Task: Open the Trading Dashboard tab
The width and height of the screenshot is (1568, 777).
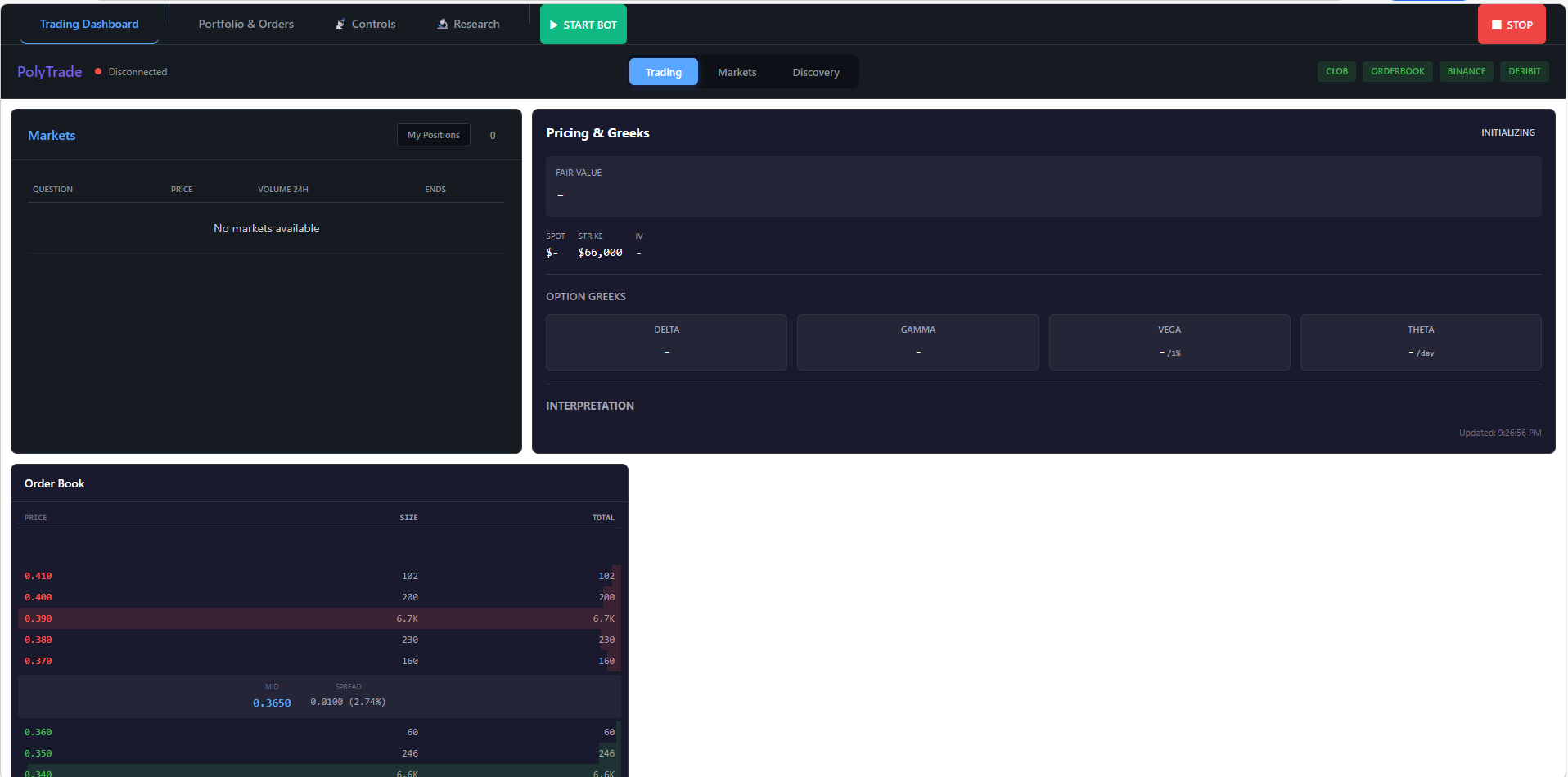Action: pyautogui.click(x=89, y=25)
